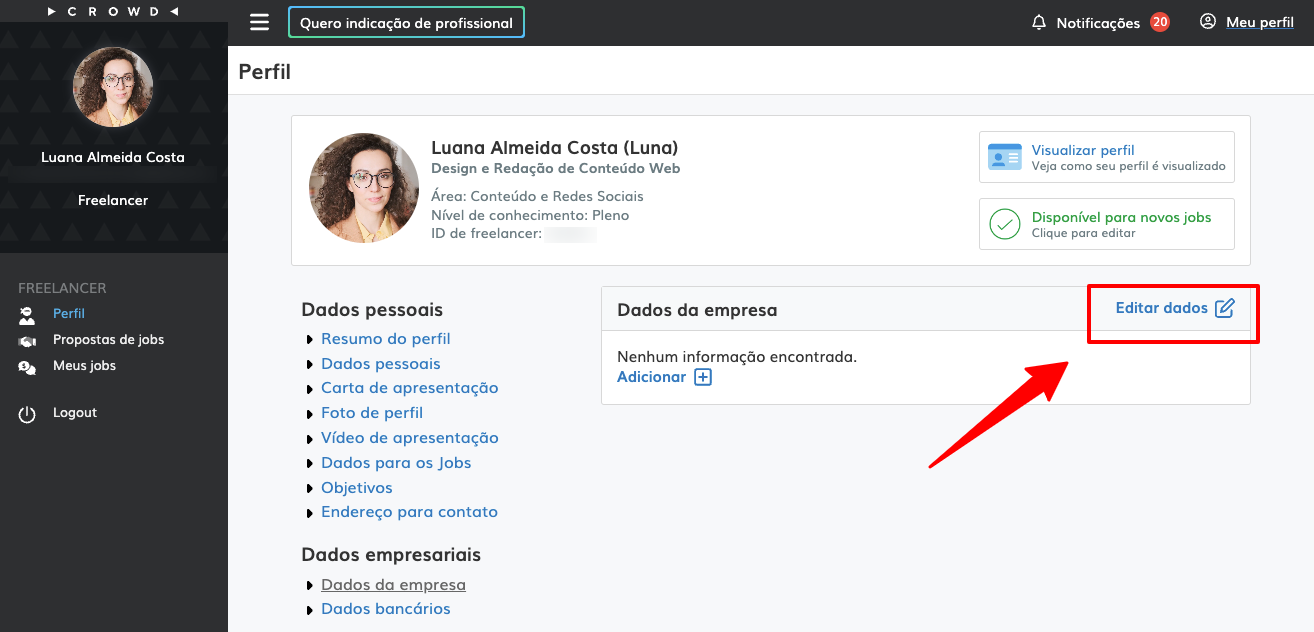
Task: Expand arrow beside Resumo do perfil
Action: pyautogui.click(x=311, y=340)
